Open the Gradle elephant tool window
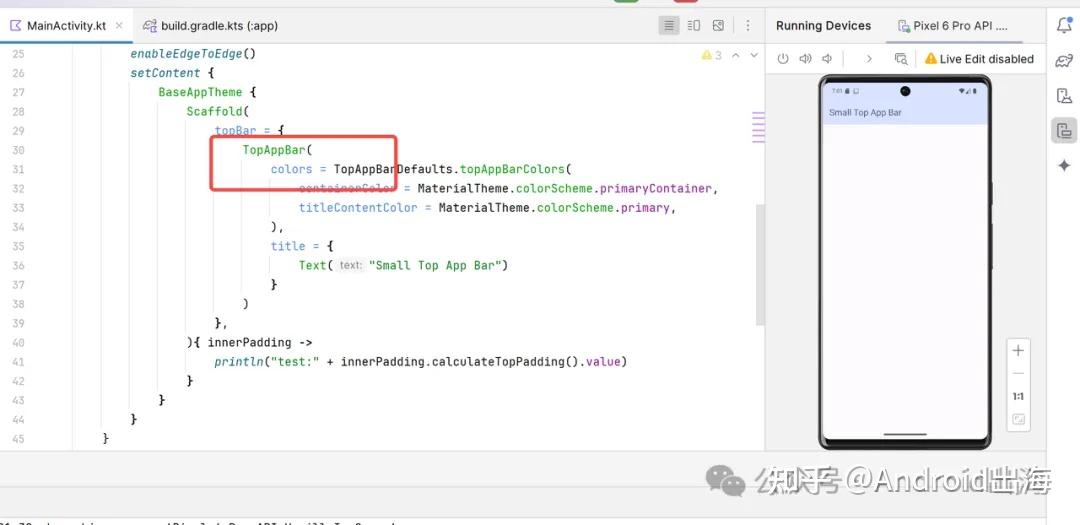The width and height of the screenshot is (1080, 525). click(1064, 61)
